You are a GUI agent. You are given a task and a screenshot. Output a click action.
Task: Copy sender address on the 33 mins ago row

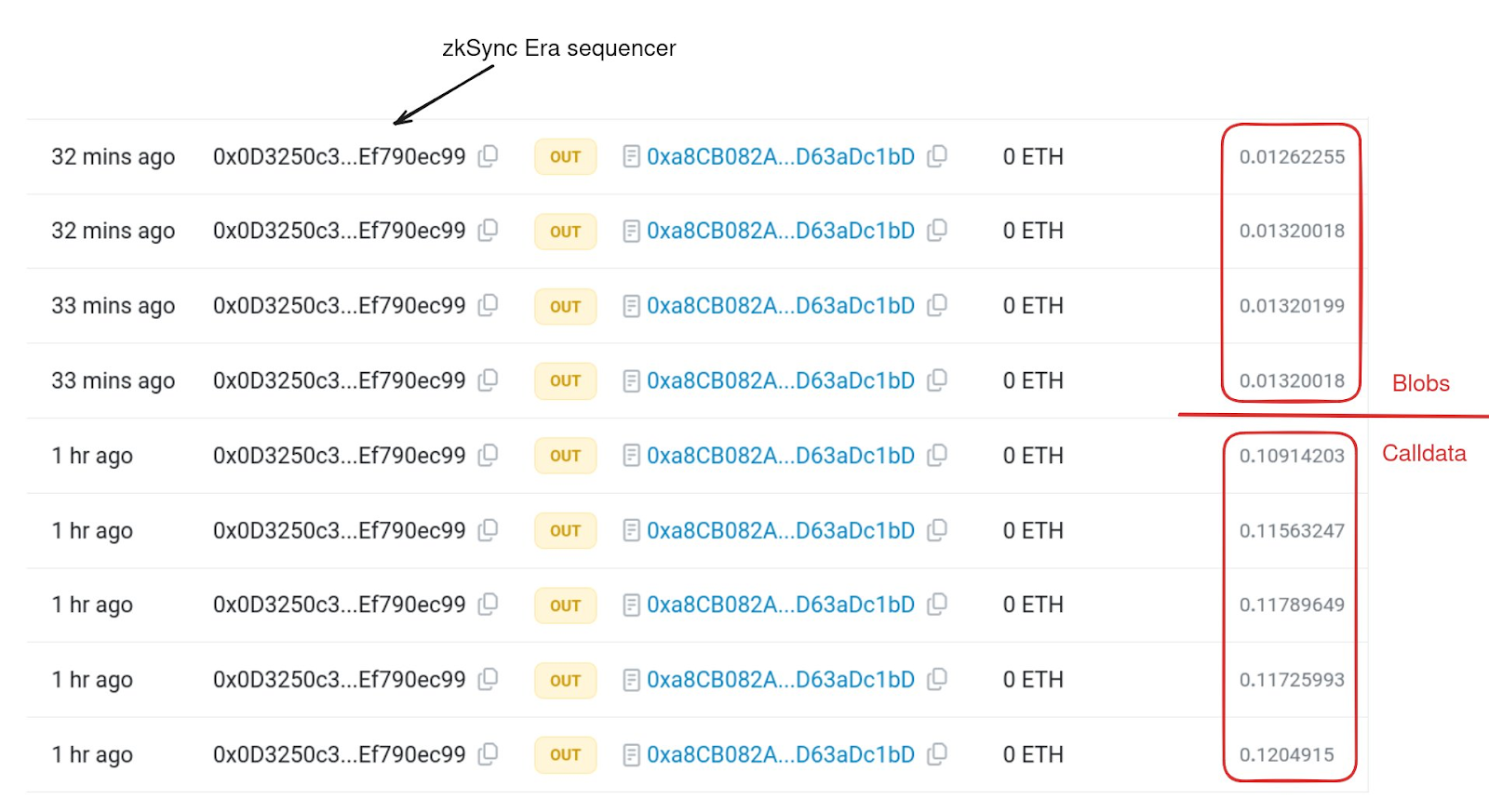[x=490, y=305]
